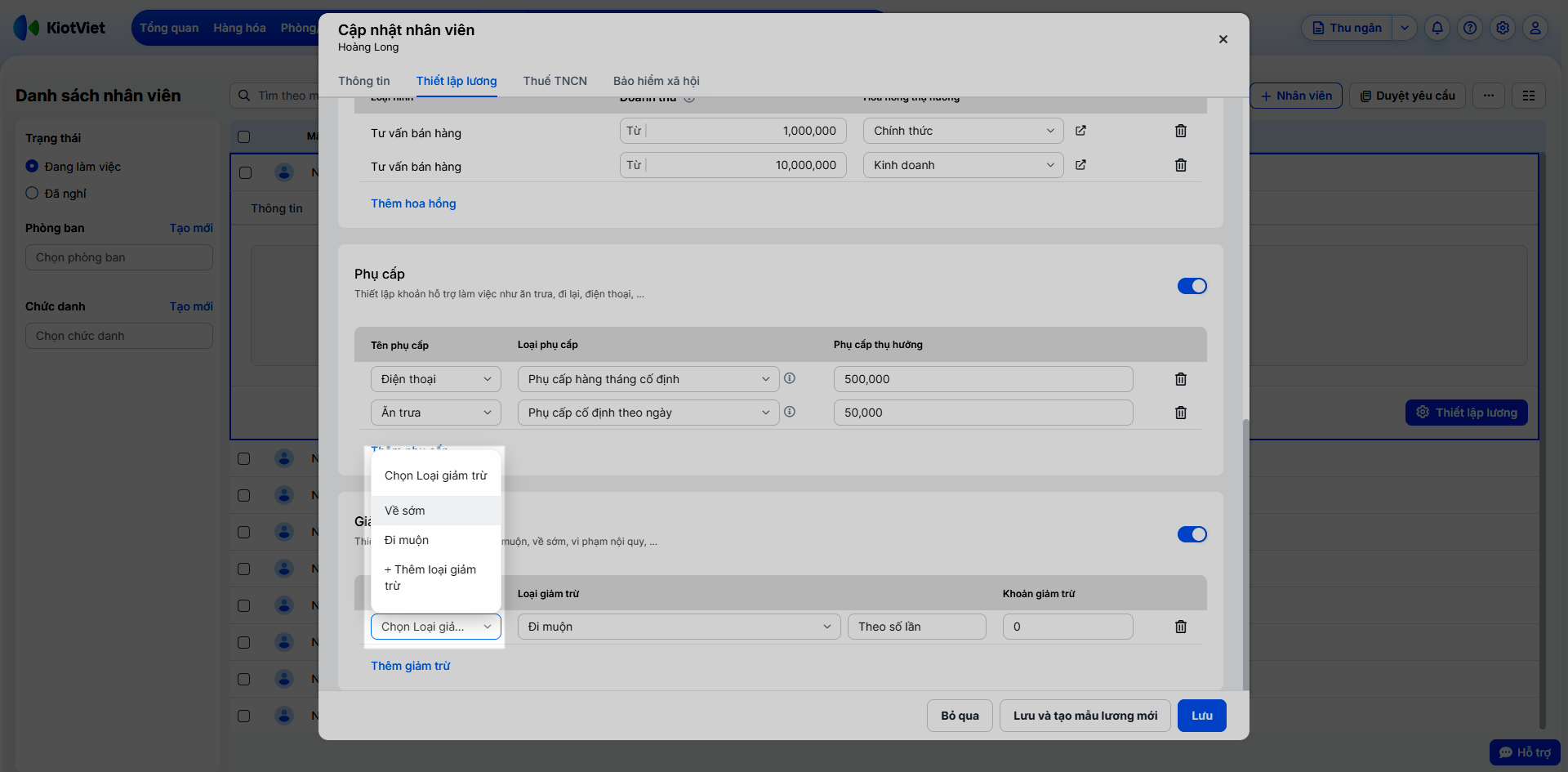The image size is (1568, 772).
Task: Open the help question-mark icon
Action: click(x=1470, y=28)
